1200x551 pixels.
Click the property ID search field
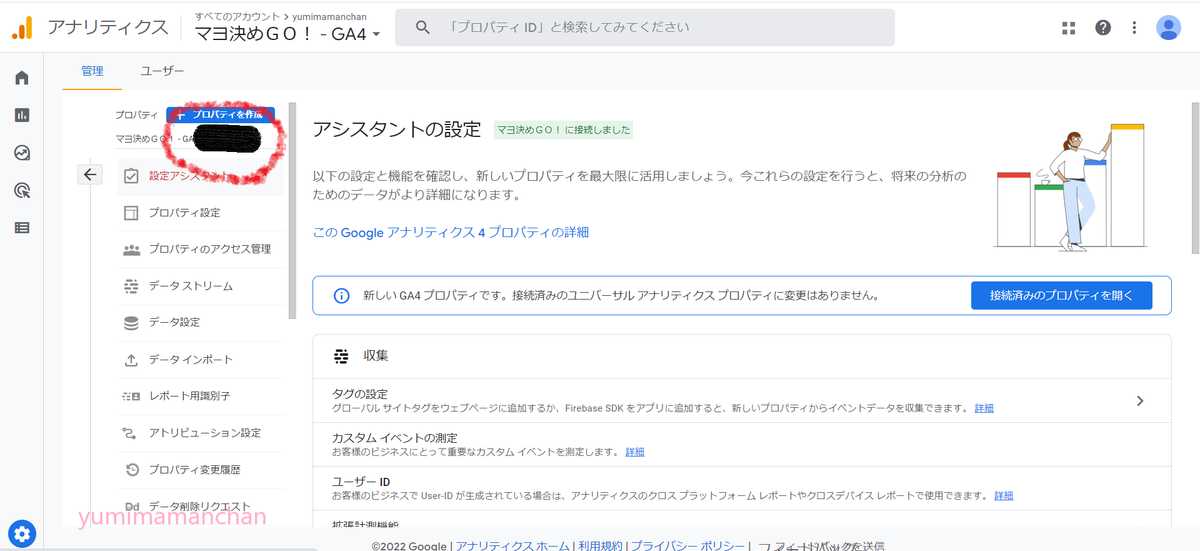(645, 28)
